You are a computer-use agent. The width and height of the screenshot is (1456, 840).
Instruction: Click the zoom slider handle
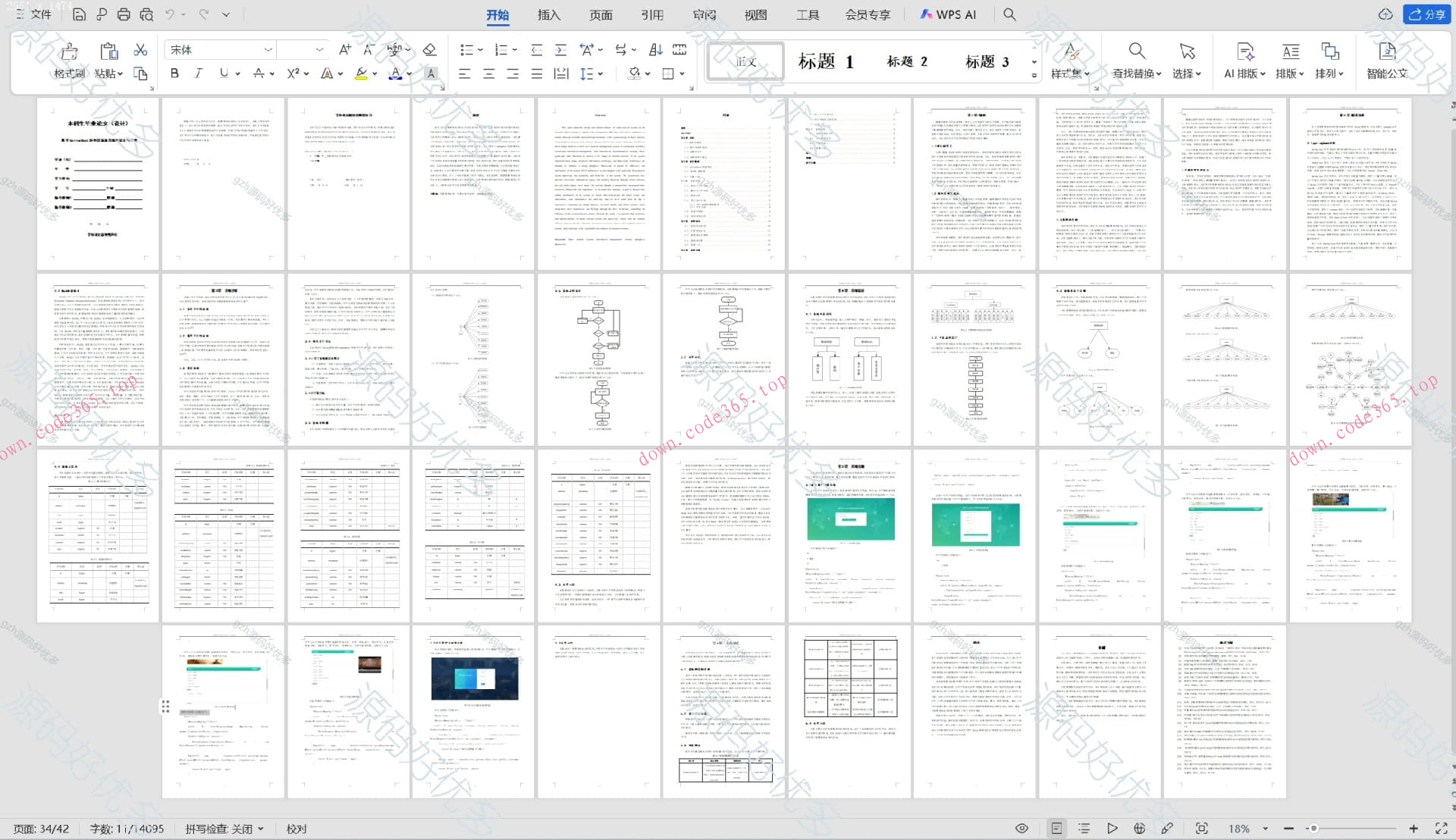1313,829
